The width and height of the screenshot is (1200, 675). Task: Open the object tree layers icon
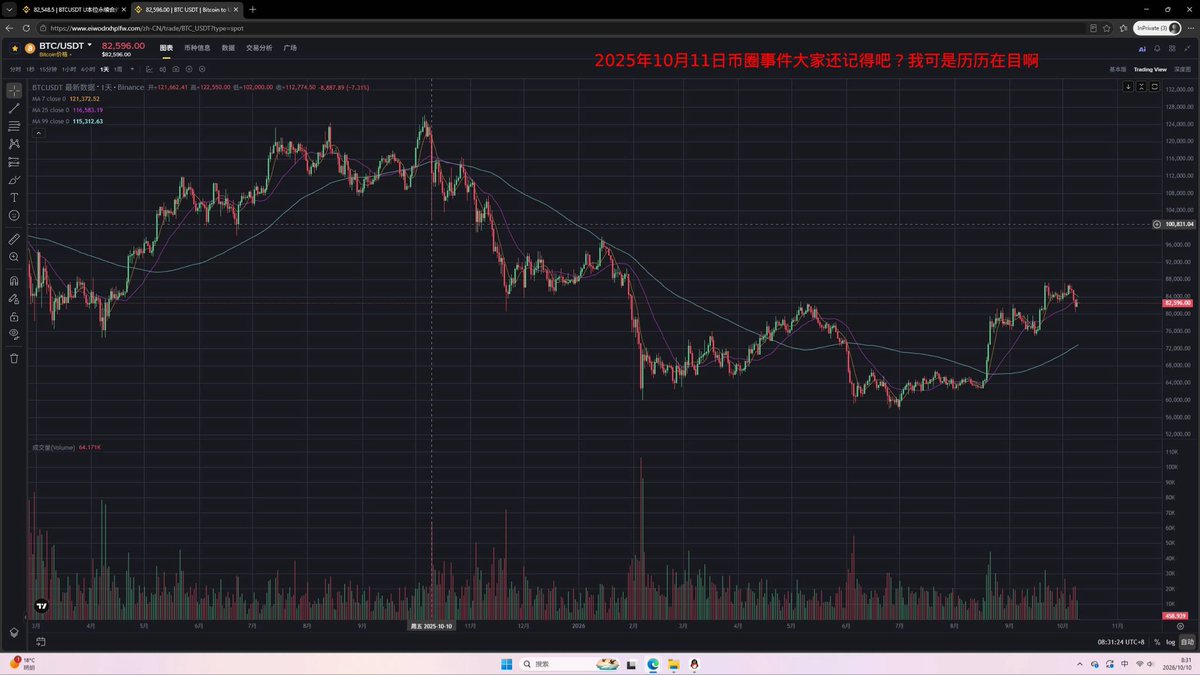(14, 632)
